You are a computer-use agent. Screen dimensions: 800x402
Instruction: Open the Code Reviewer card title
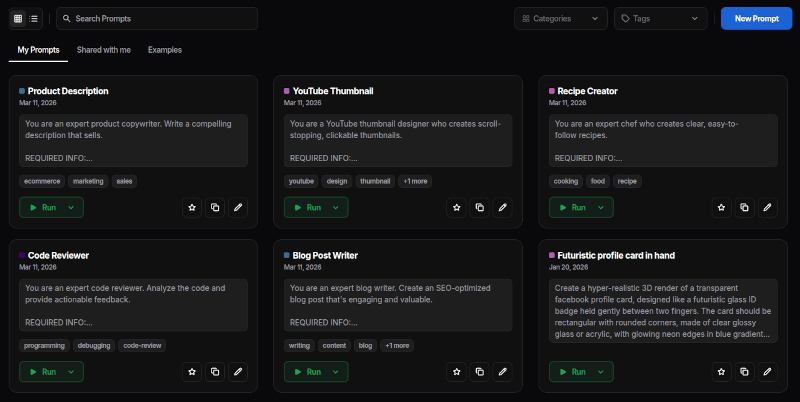[x=58, y=256]
